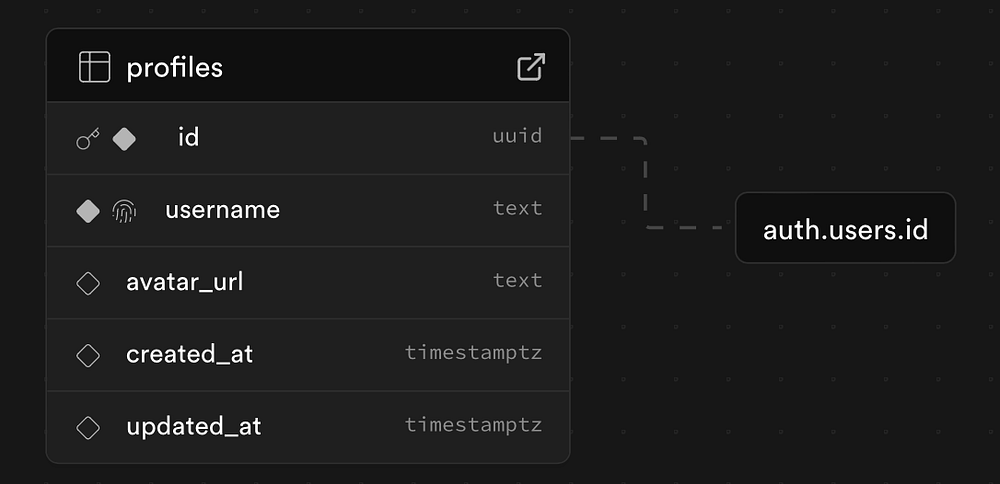Click the table grid icon beside profiles

pos(94,67)
